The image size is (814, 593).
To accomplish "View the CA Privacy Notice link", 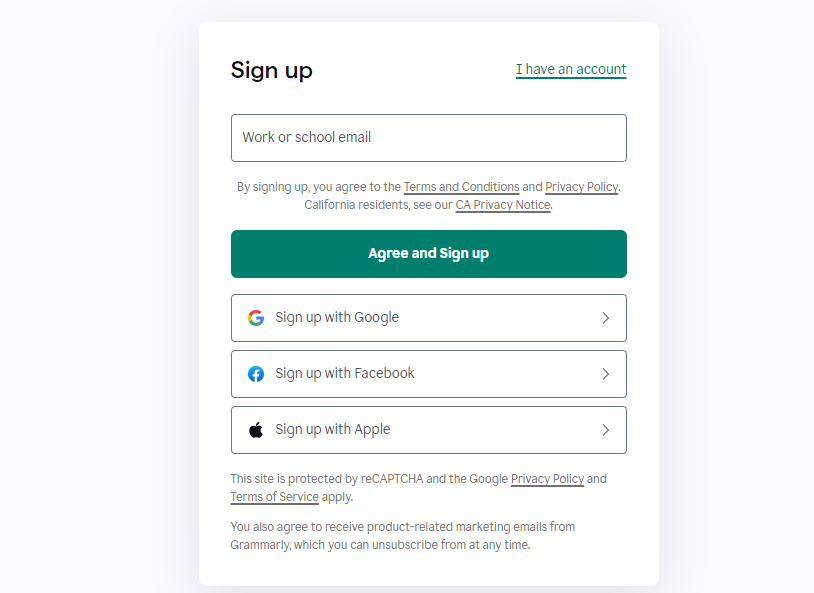I will click(503, 205).
